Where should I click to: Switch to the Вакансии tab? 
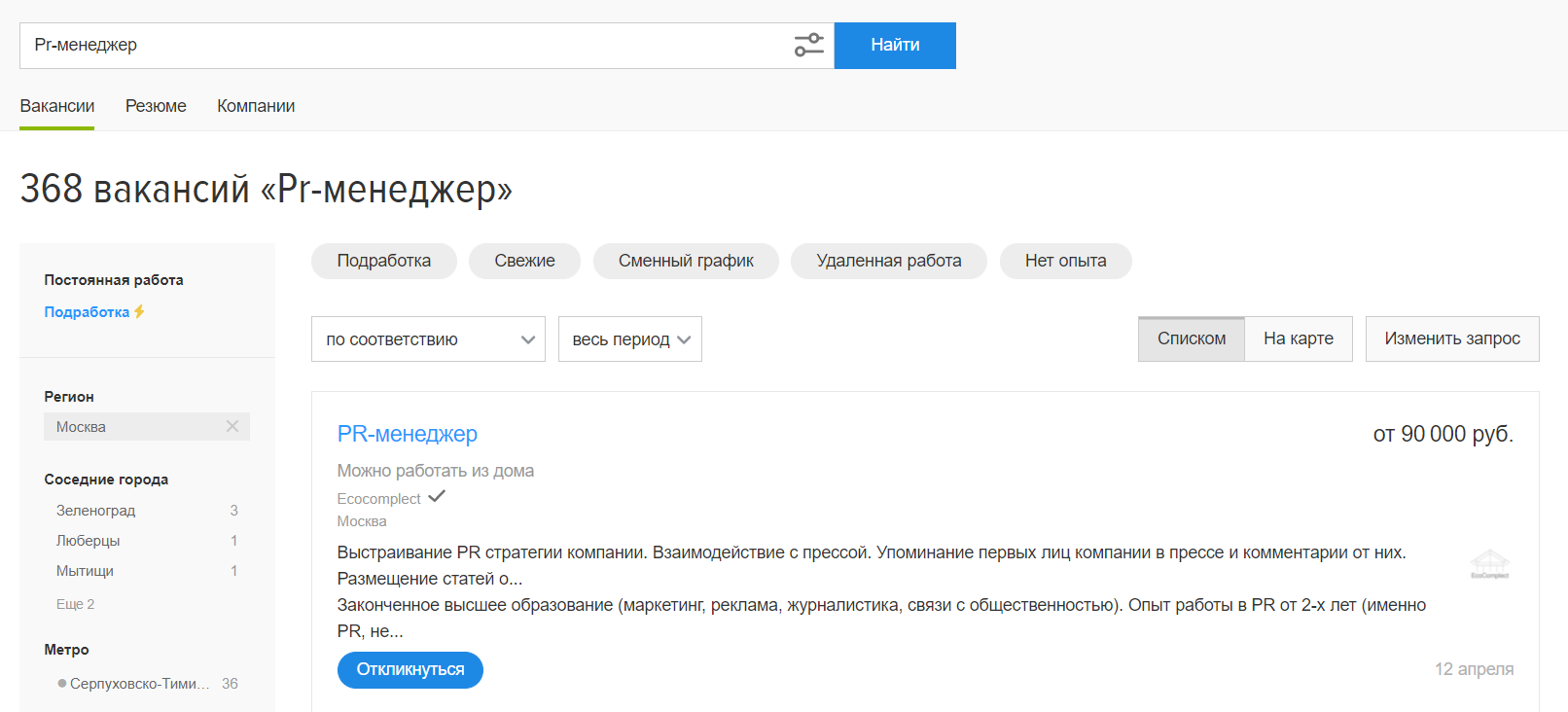pyautogui.click(x=57, y=106)
